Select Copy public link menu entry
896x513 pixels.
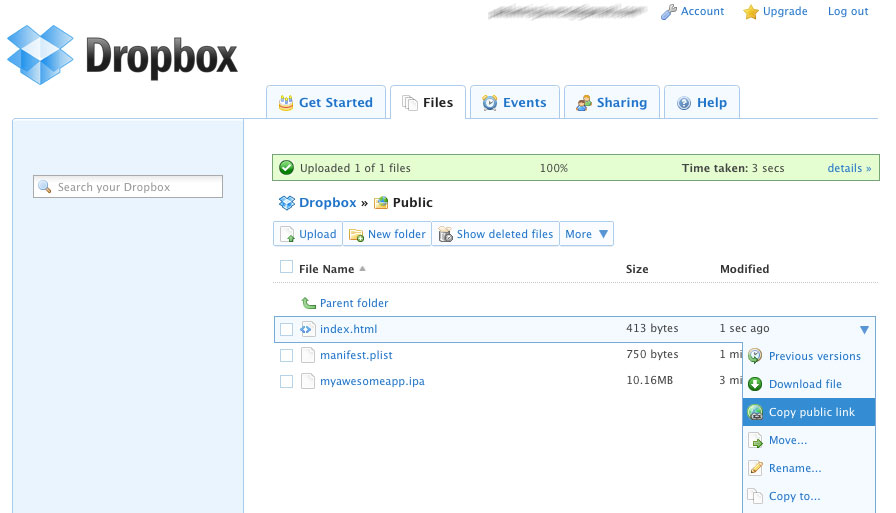[809, 412]
